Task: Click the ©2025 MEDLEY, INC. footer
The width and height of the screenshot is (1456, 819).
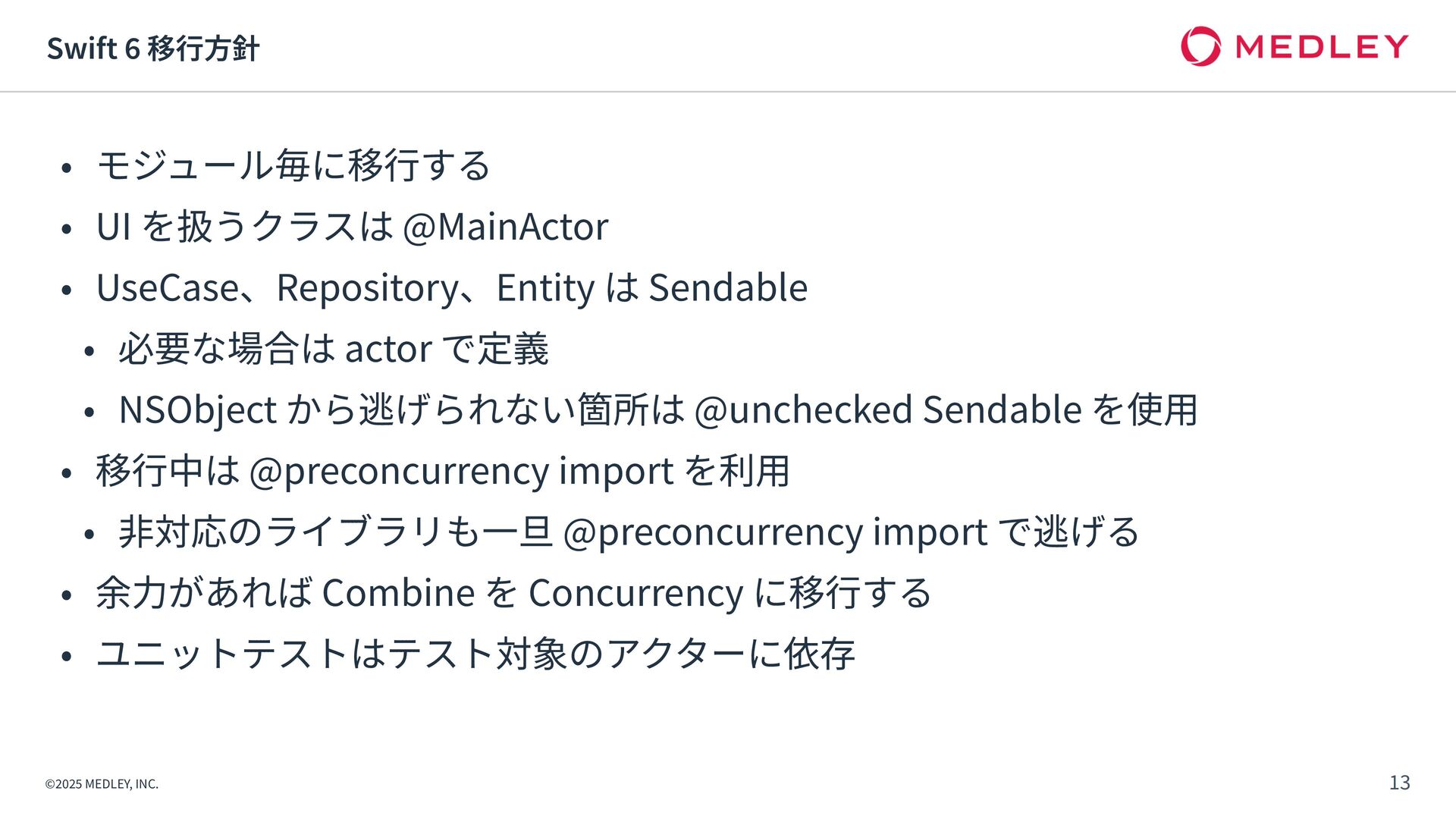Action: (x=102, y=784)
